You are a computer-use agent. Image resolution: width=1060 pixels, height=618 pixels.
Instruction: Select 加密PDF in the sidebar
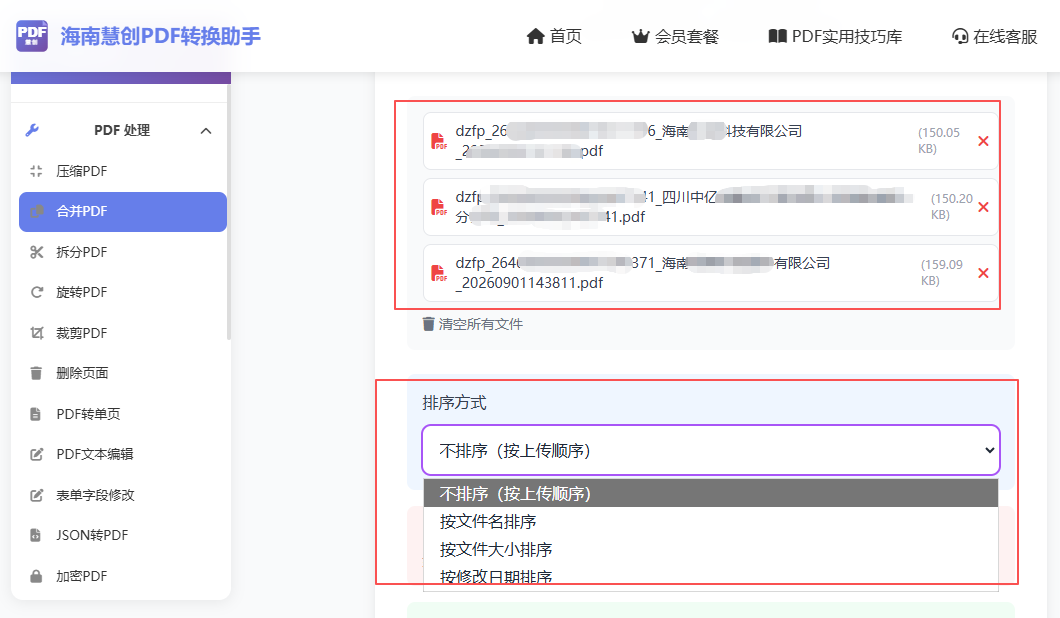pos(122,576)
